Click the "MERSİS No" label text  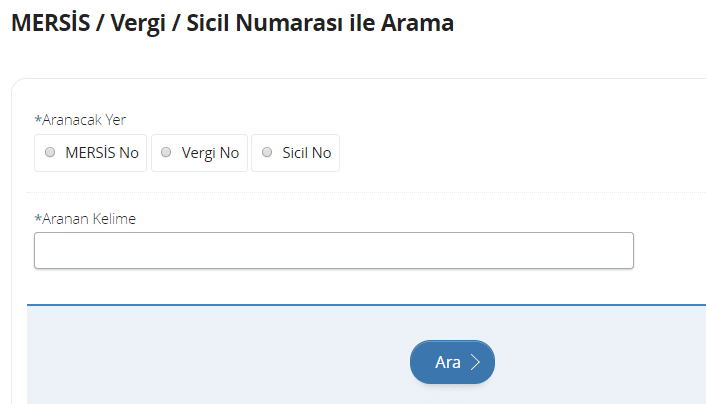102,153
